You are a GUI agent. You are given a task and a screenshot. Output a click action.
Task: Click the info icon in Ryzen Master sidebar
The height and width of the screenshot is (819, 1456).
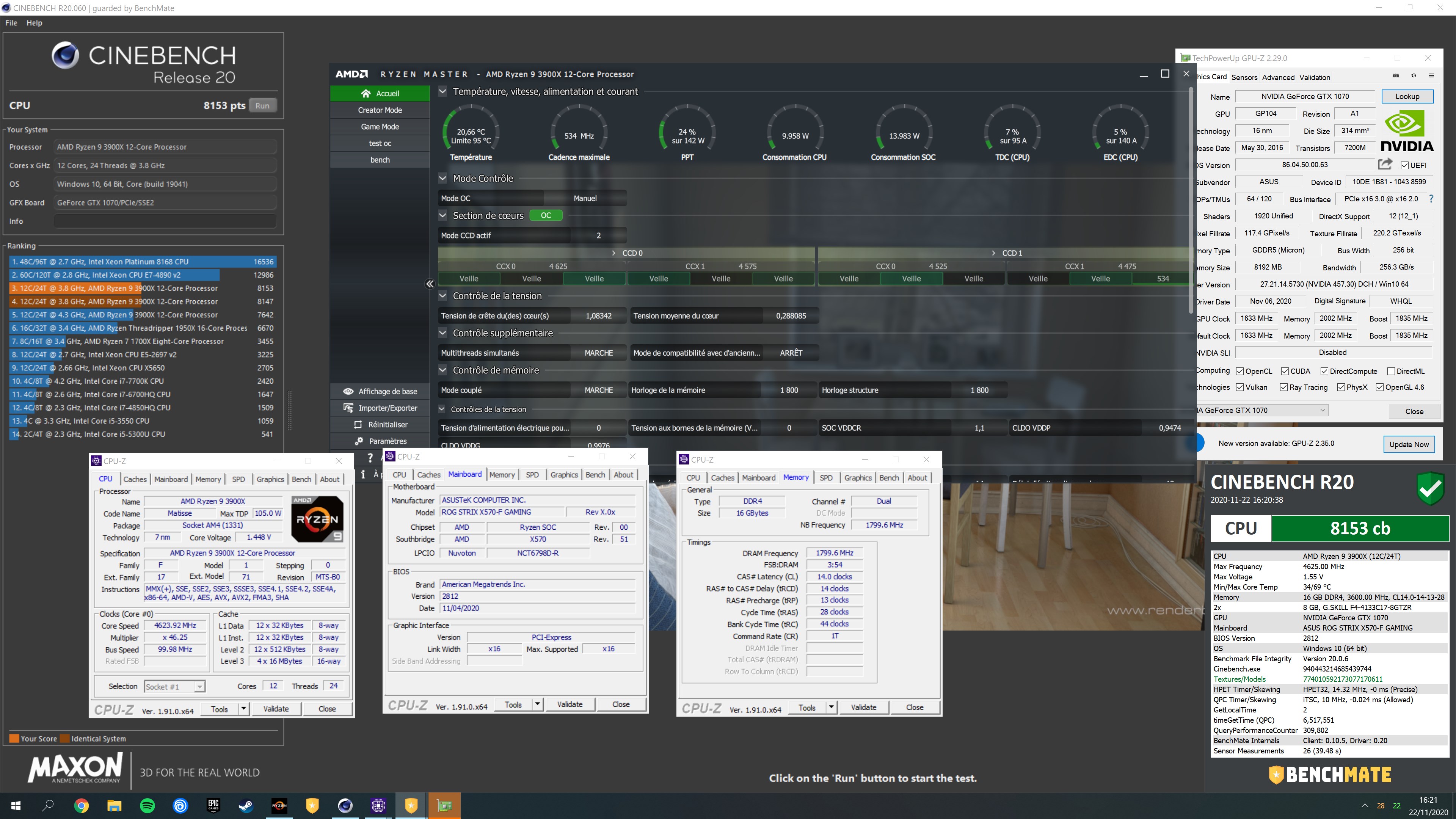[x=363, y=475]
